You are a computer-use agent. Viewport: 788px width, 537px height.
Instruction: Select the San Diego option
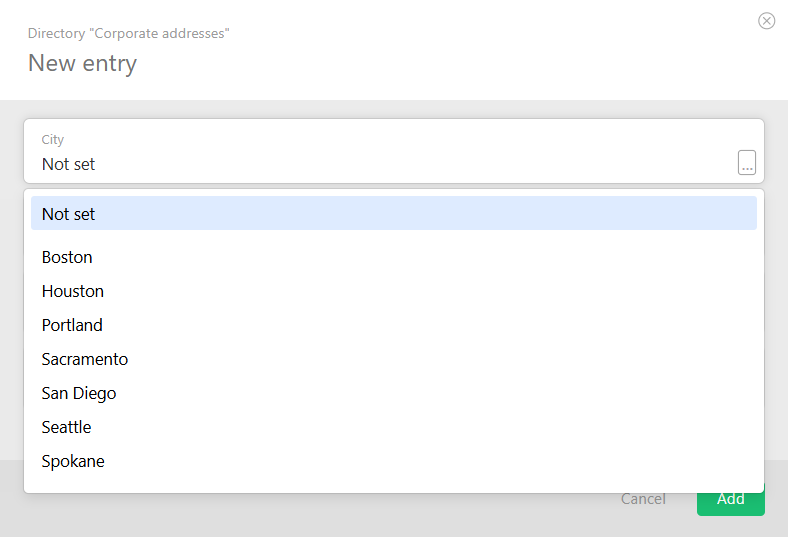click(79, 393)
